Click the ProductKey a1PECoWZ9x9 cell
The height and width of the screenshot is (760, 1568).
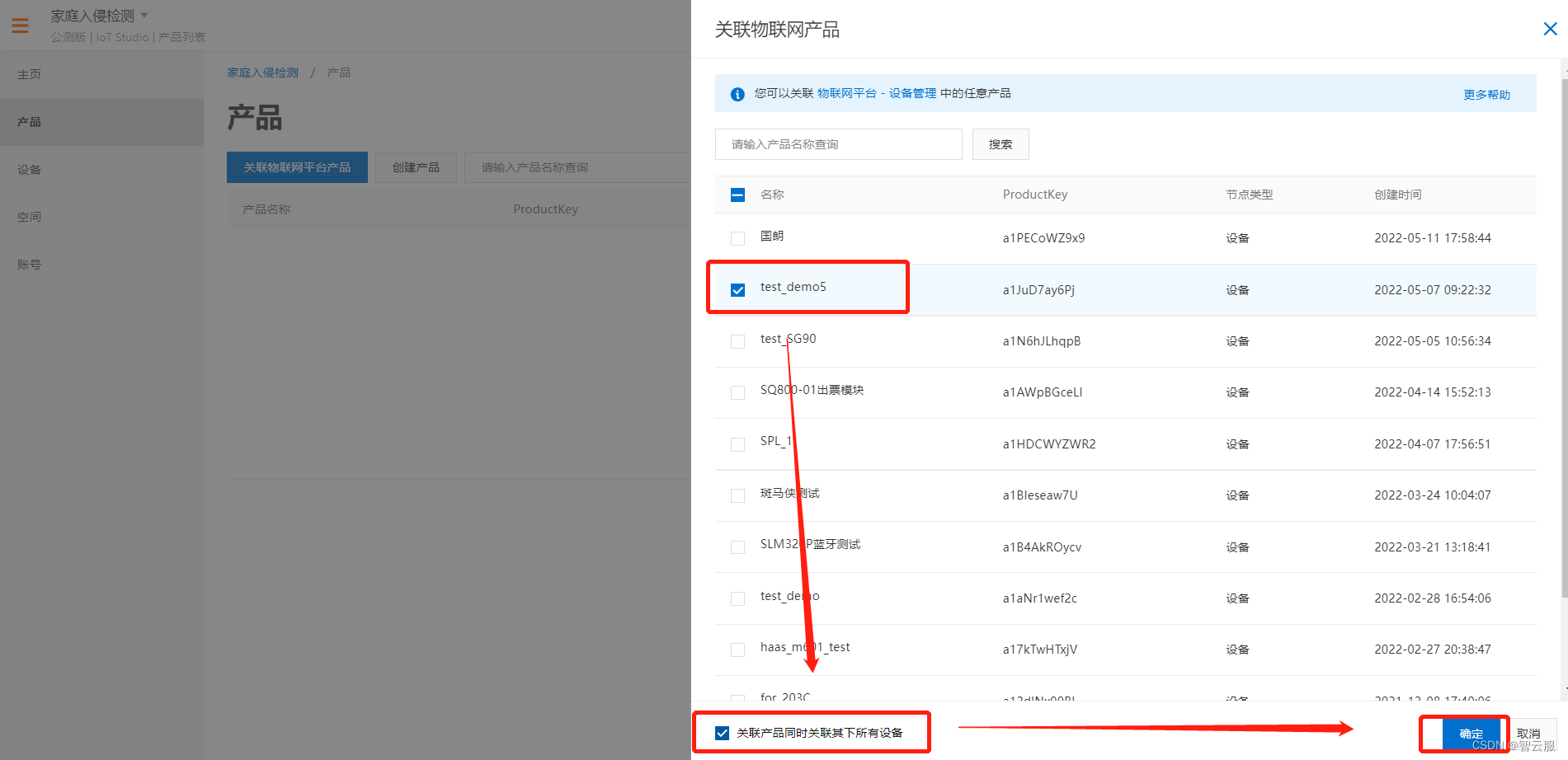1043,238
